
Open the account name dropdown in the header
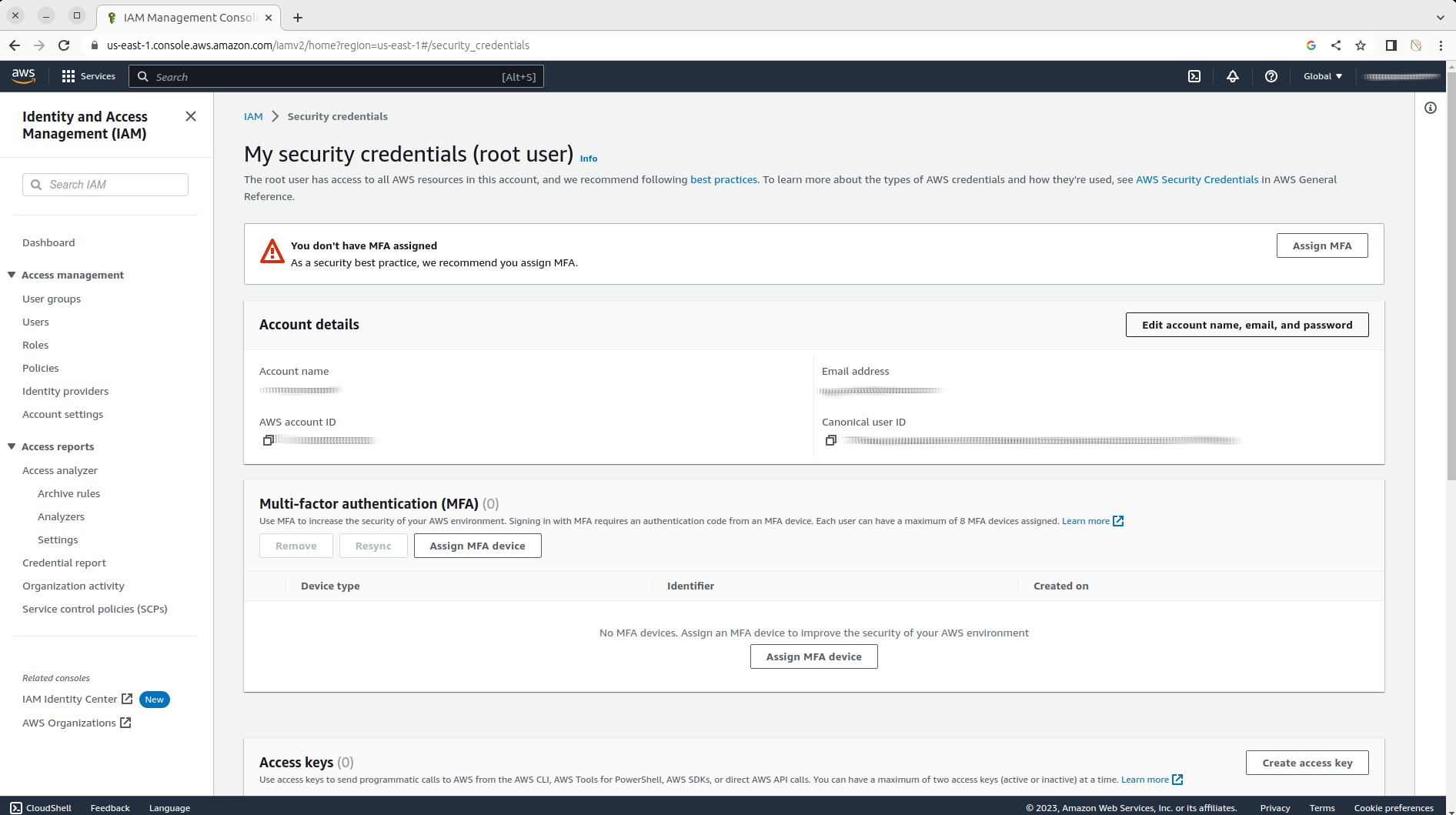click(1401, 76)
